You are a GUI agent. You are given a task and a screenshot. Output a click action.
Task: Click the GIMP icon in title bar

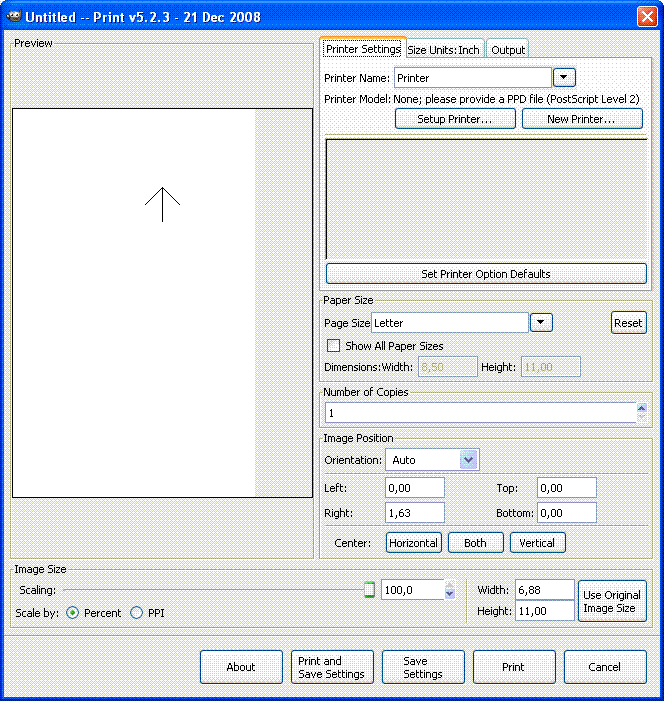pos(14,16)
